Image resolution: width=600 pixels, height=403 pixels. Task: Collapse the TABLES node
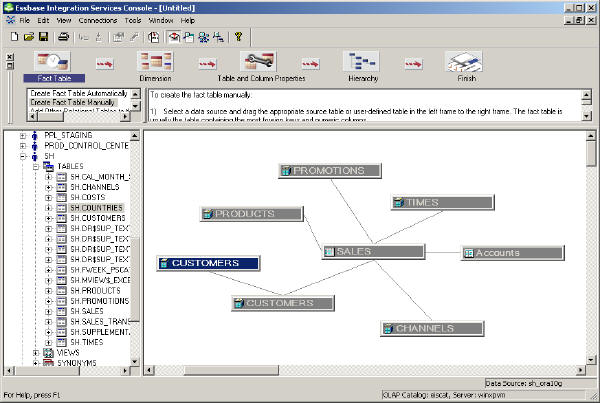36,166
